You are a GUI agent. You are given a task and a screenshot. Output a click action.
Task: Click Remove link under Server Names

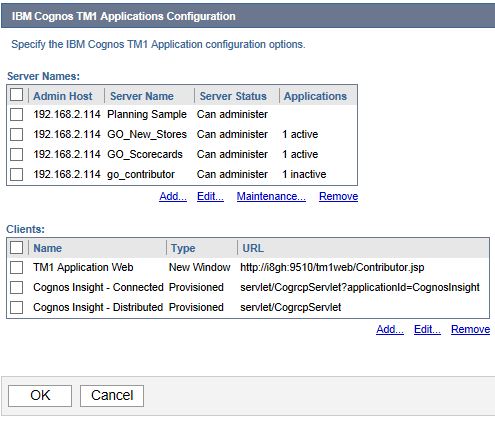(x=338, y=196)
